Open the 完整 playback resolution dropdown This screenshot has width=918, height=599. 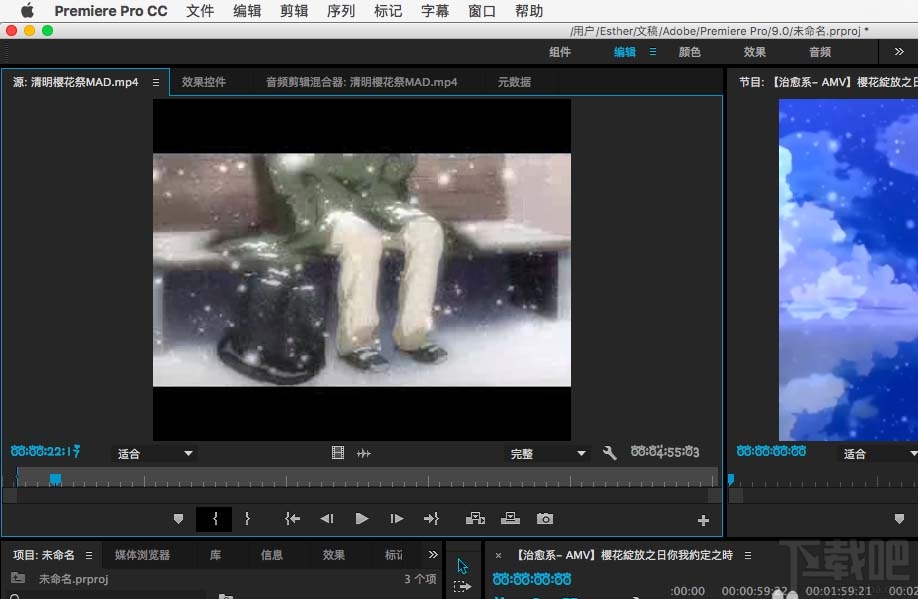546,453
